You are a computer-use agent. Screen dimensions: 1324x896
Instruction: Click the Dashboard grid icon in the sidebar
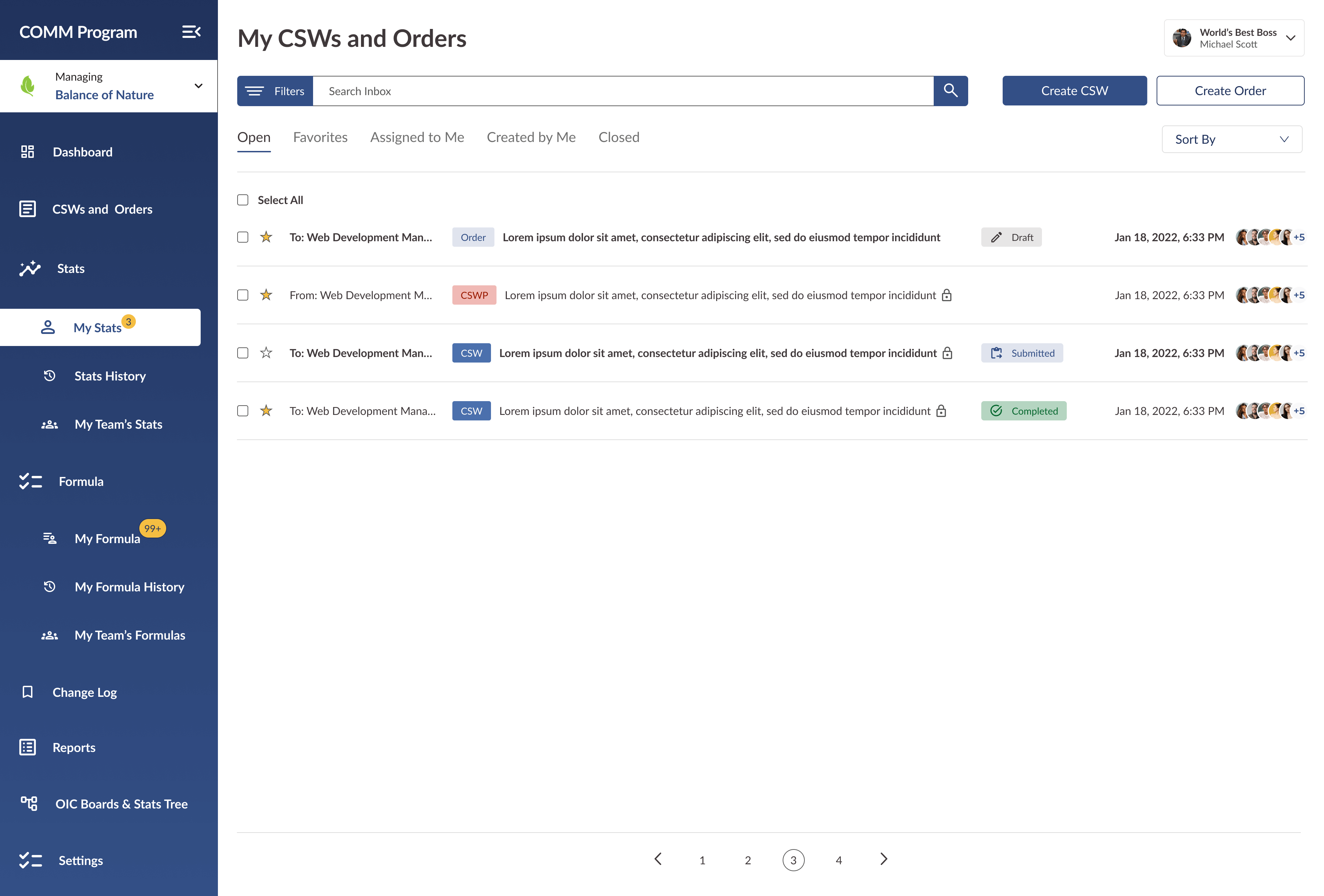point(27,151)
